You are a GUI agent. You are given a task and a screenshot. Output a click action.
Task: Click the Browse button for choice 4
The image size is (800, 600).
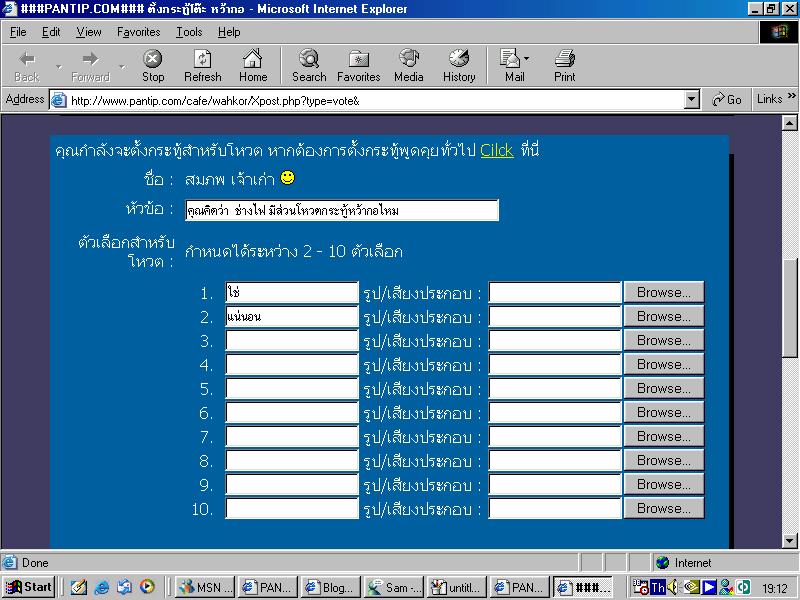click(664, 364)
